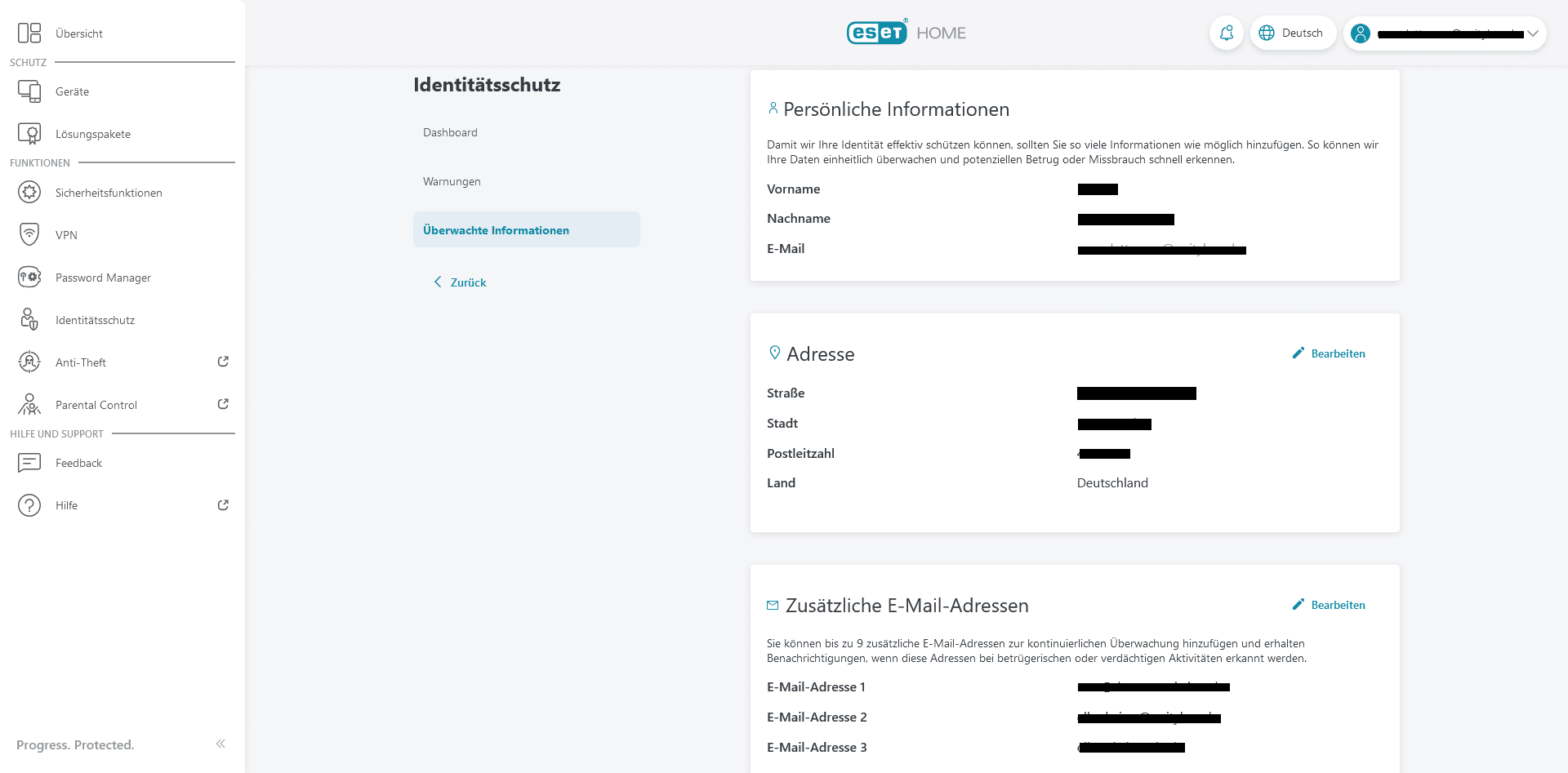Select the Sicherheitsfunktionen gear icon
This screenshot has height=773, width=1568.
[x=29, y=193]
